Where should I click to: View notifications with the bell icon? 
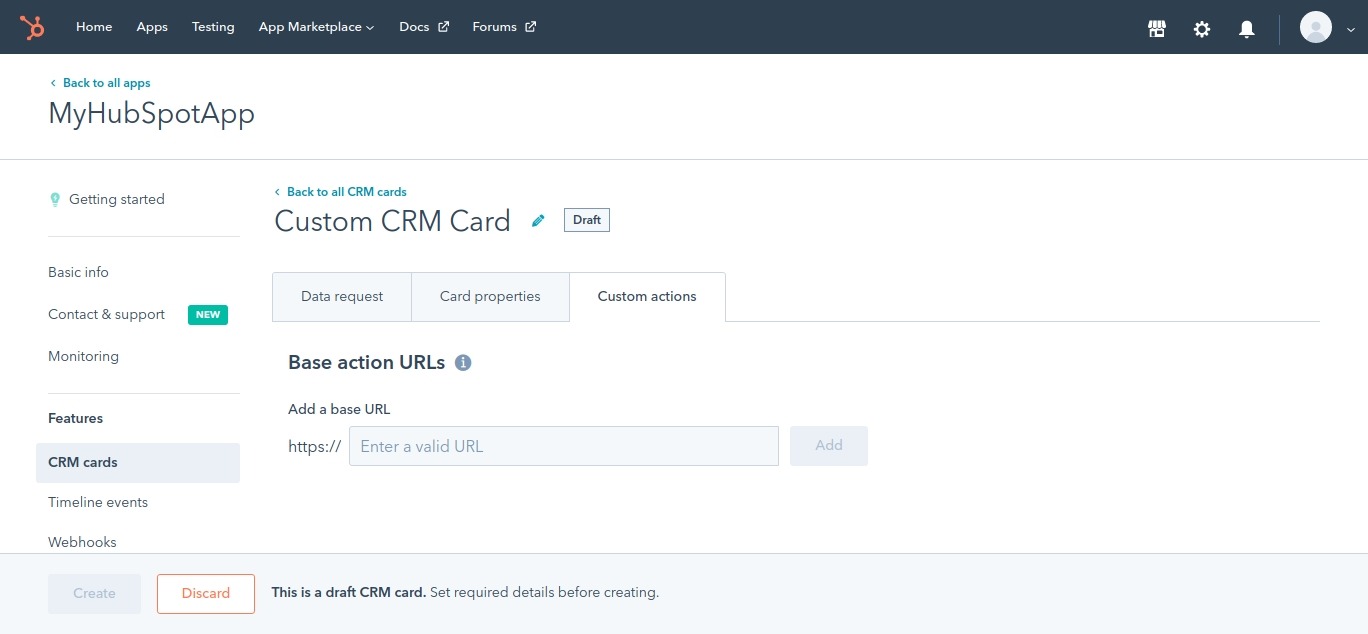1246,29
